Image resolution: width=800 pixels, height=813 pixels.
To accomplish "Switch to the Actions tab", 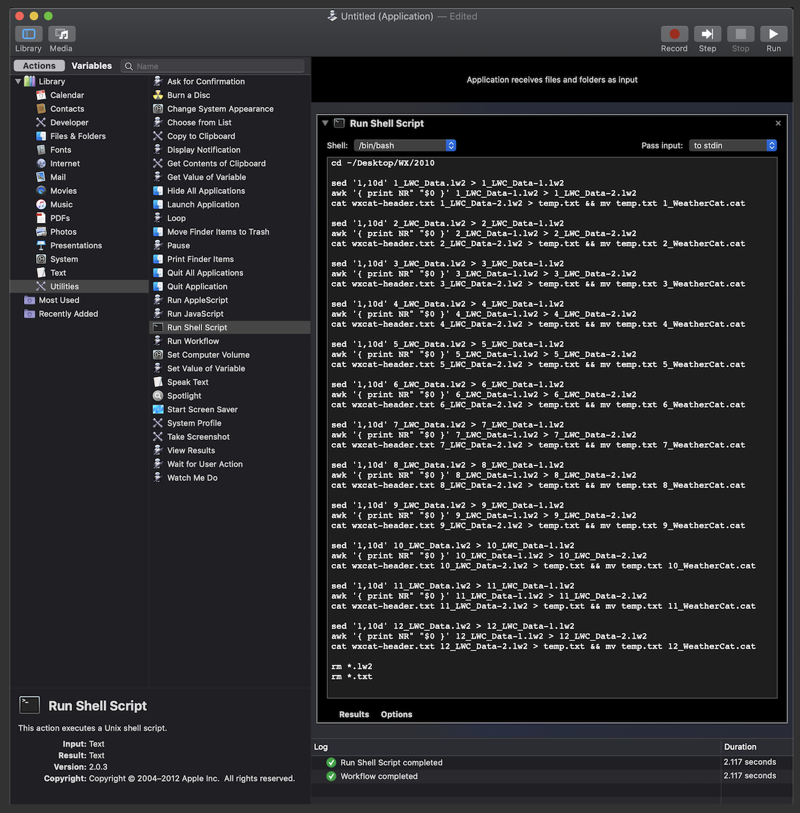I will click(39, 66).
